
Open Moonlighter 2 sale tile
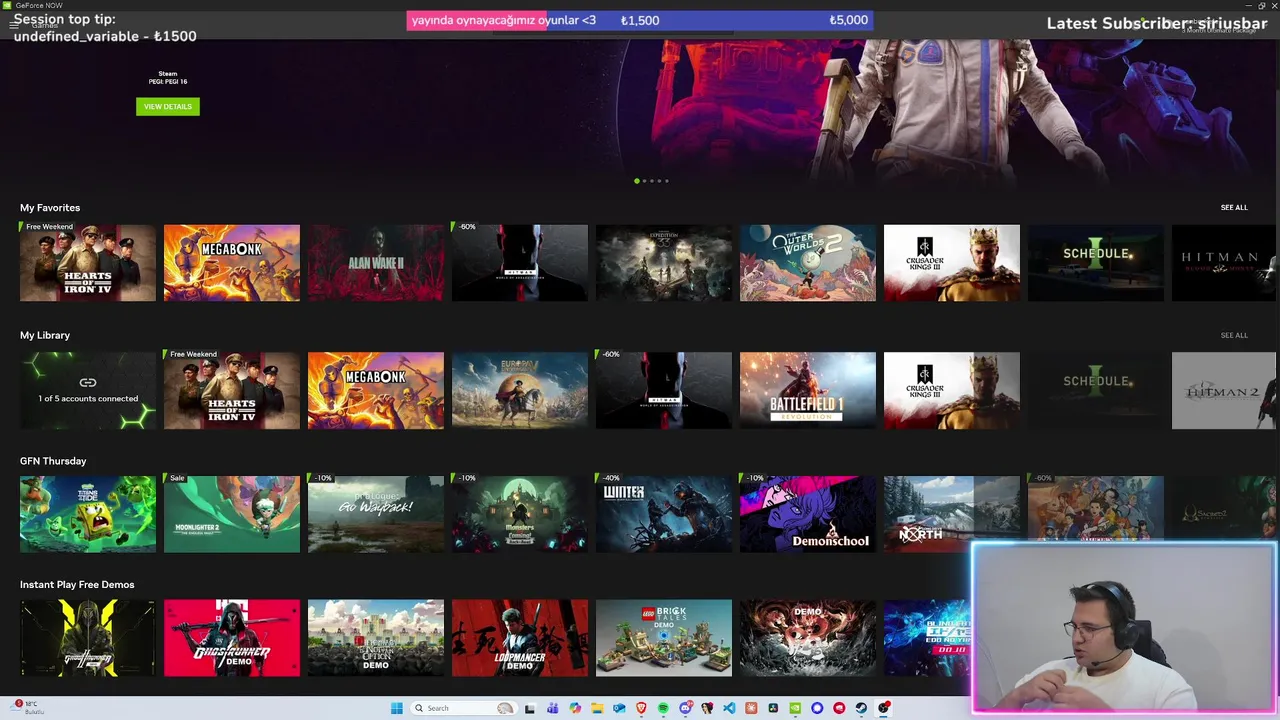232,514
